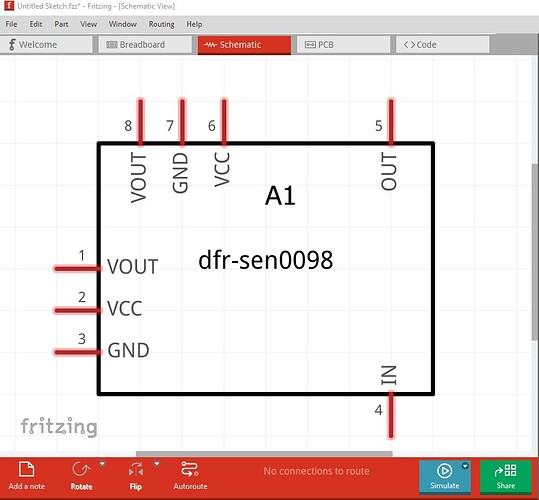Go to the Welcome tab
The width and height of the screenshot is (539, 500).
tap(46, 45)
